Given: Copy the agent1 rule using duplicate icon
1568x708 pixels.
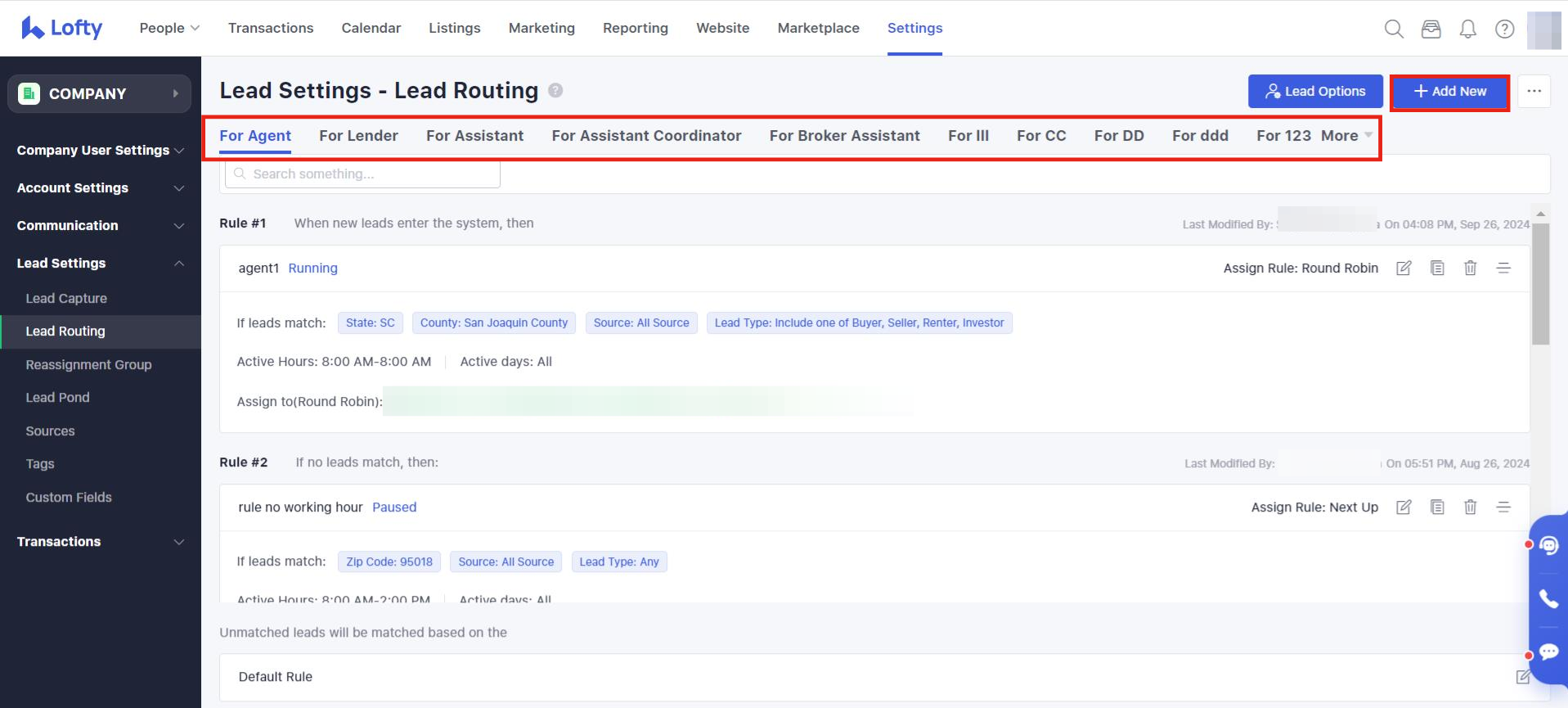Looking at the screenshot, I should 1437,268.
